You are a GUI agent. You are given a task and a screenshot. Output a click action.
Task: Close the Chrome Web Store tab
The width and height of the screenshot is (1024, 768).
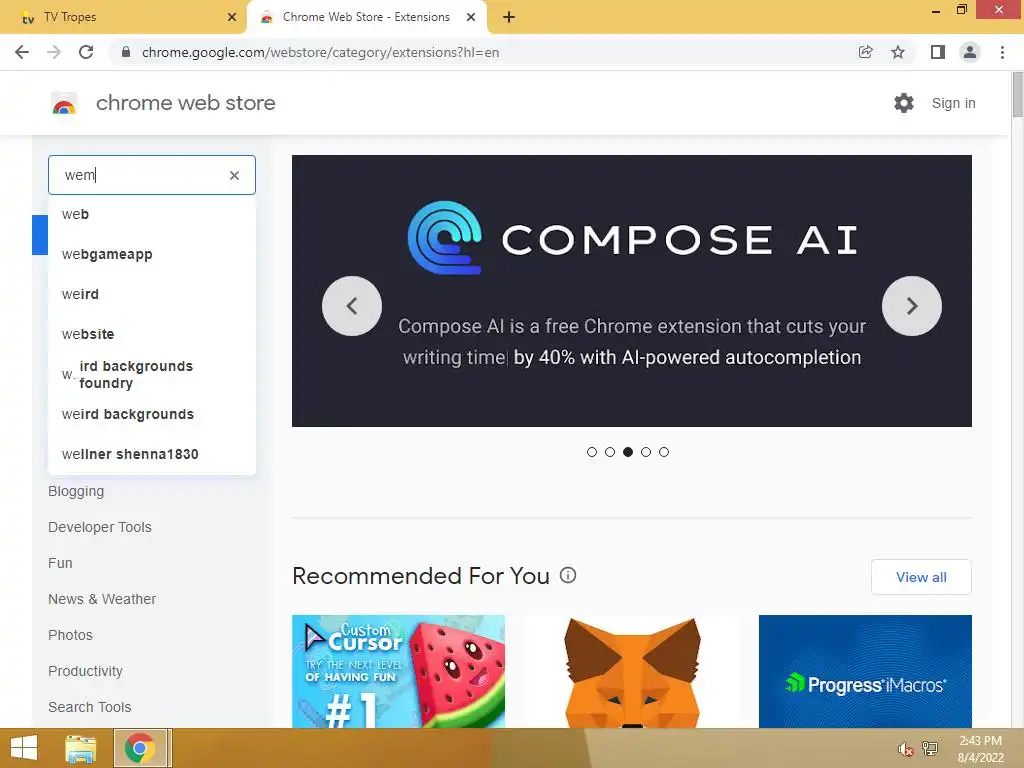click(x=471, y=17)
